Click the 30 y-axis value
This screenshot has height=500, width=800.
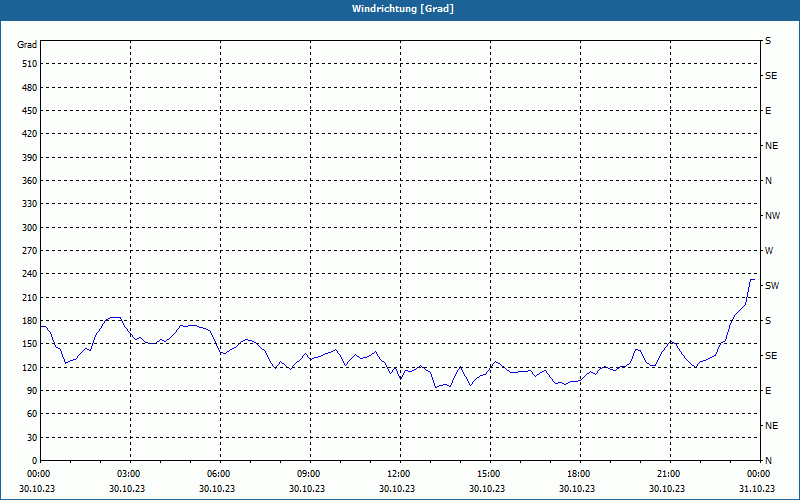pos(32,438)
